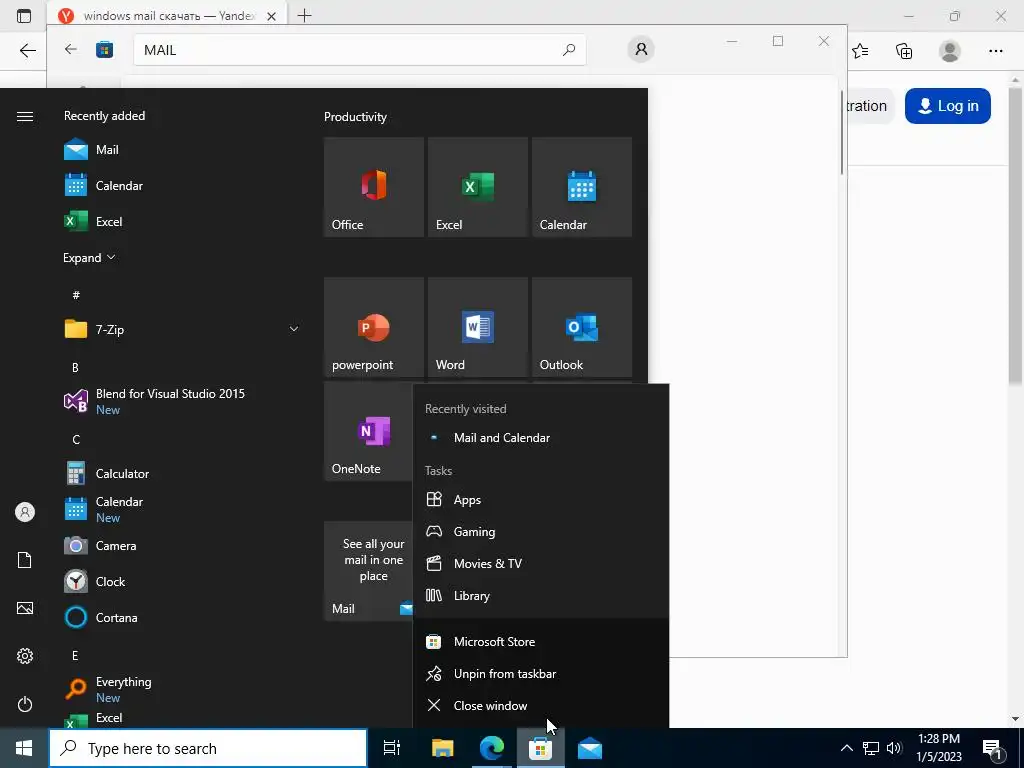Expand the Recently added list
The height and width of the screenshot is (768, 1024).
point(89,258)
